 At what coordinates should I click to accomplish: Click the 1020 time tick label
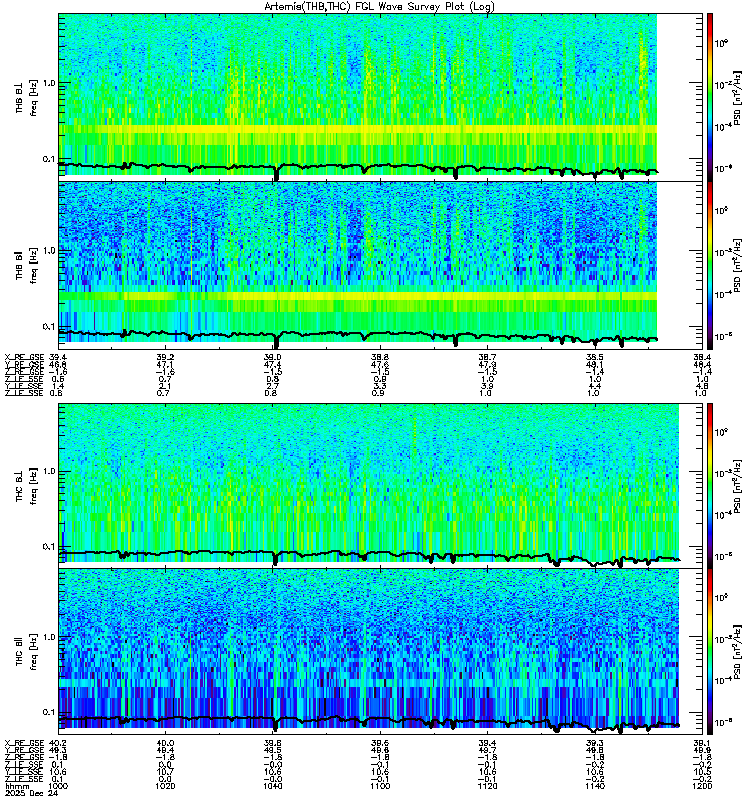tap(165, 786)
